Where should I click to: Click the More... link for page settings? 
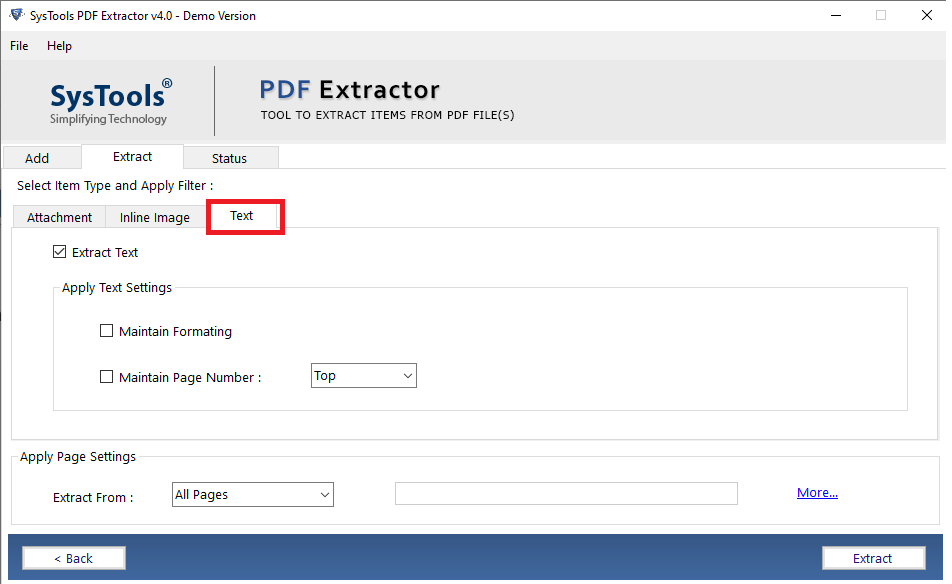pyautogui.click(x=817, y=492)
